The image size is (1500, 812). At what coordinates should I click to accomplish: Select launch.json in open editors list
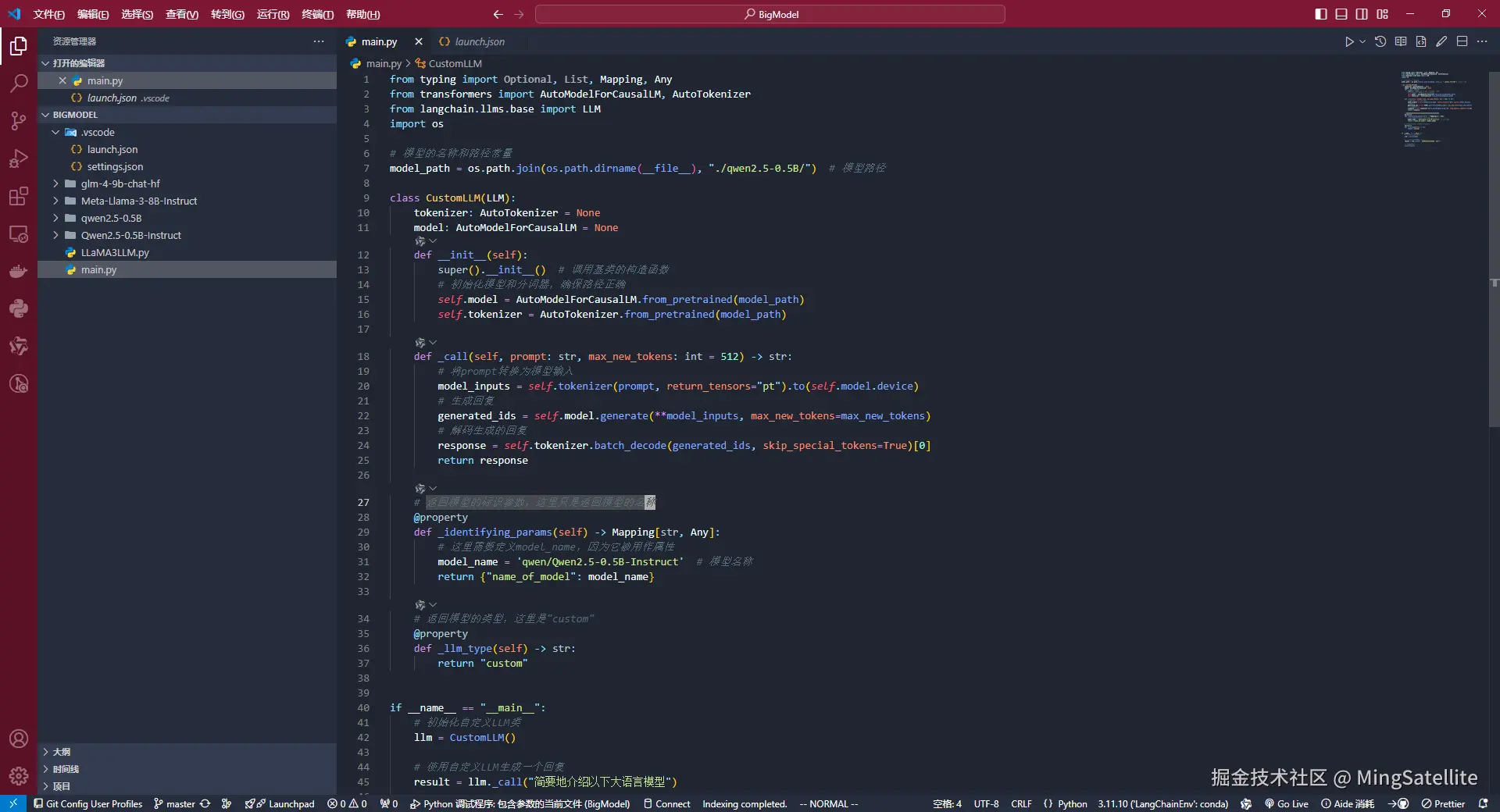[187, 98]
